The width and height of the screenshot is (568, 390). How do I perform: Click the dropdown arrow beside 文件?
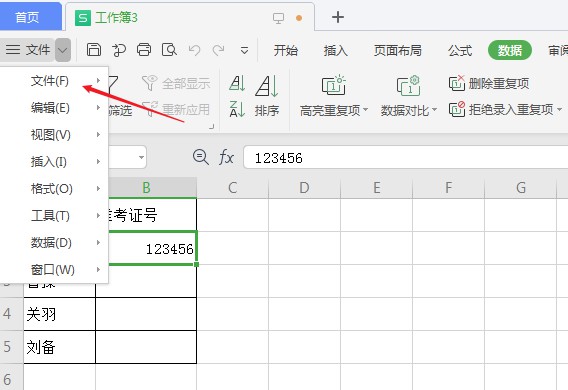(x=63, y=50)
